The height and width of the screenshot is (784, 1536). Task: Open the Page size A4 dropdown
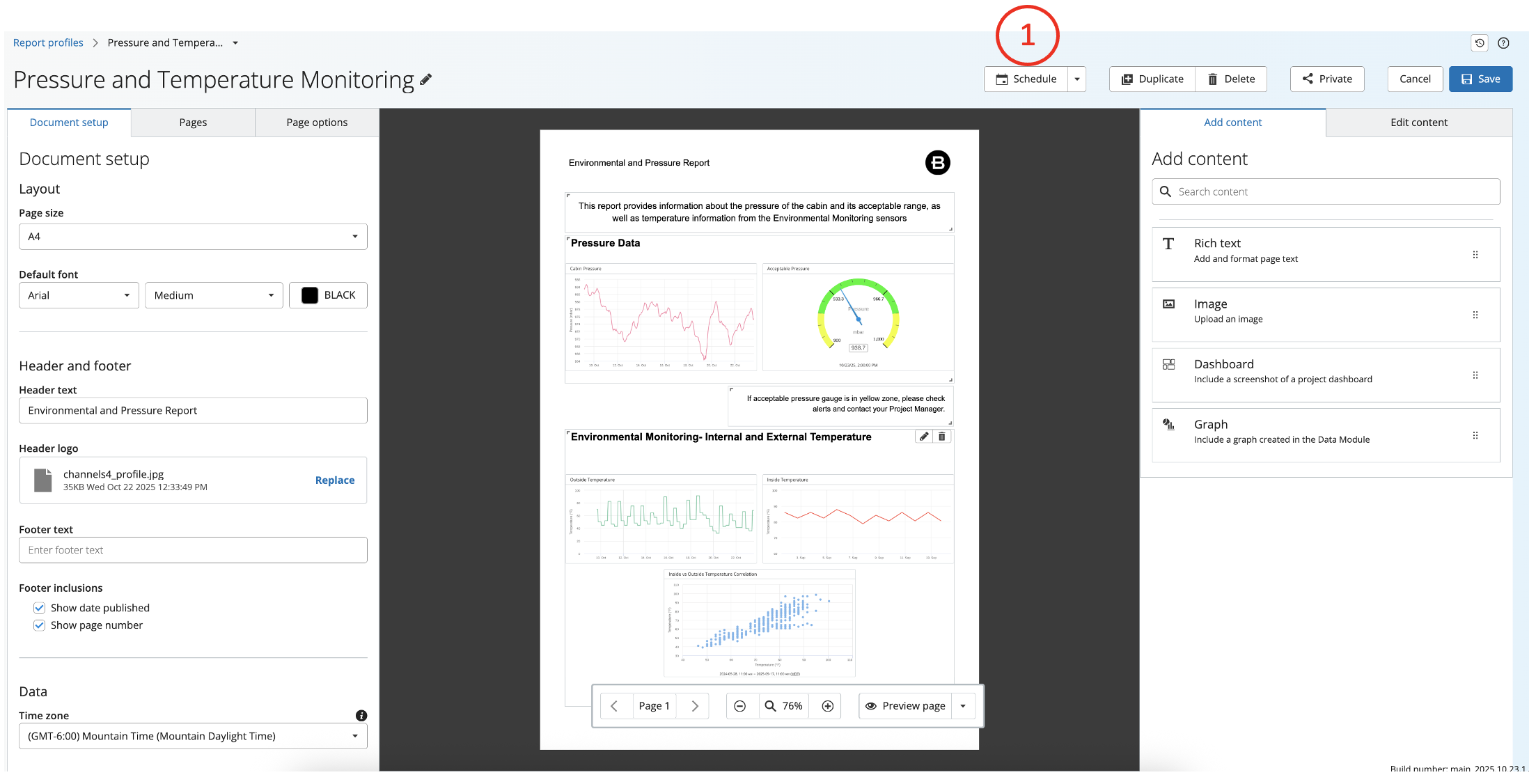tap(193, 237)
